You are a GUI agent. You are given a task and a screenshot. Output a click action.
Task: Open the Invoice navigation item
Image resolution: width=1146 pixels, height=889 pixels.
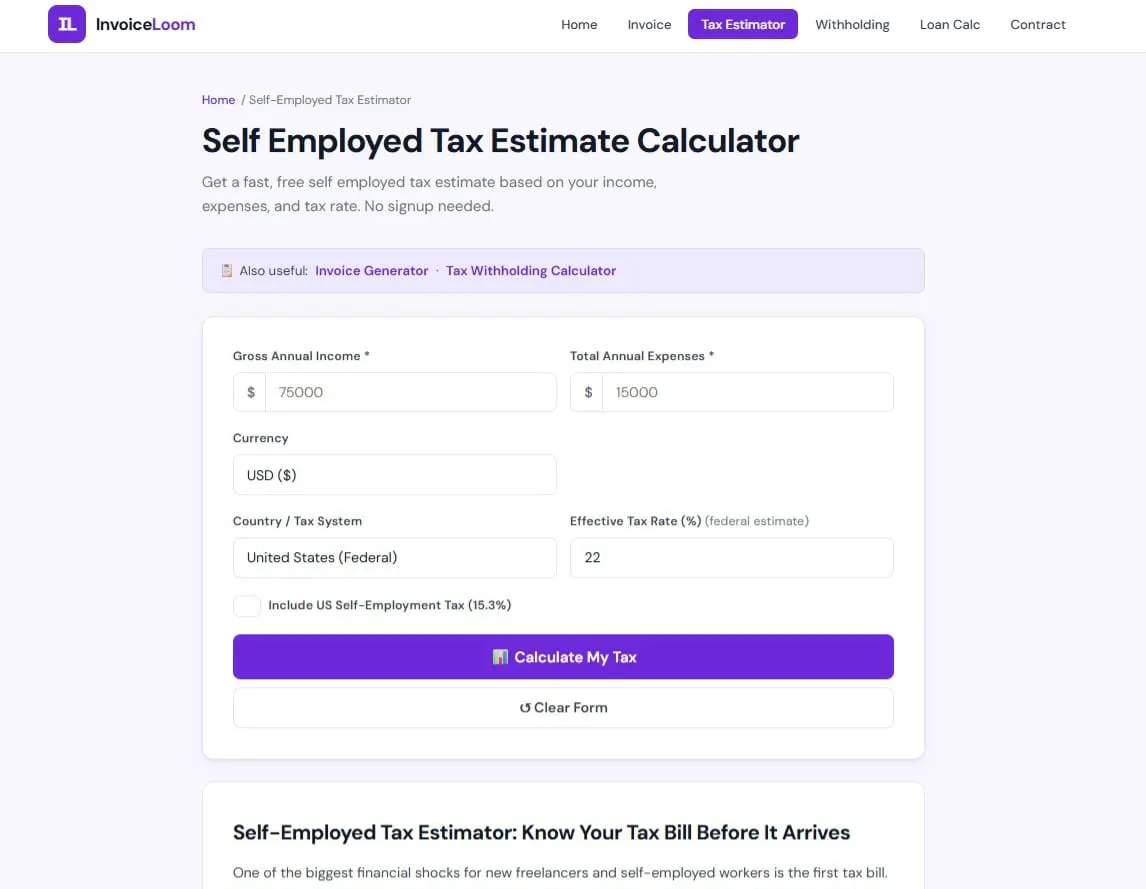coord(649,24)
